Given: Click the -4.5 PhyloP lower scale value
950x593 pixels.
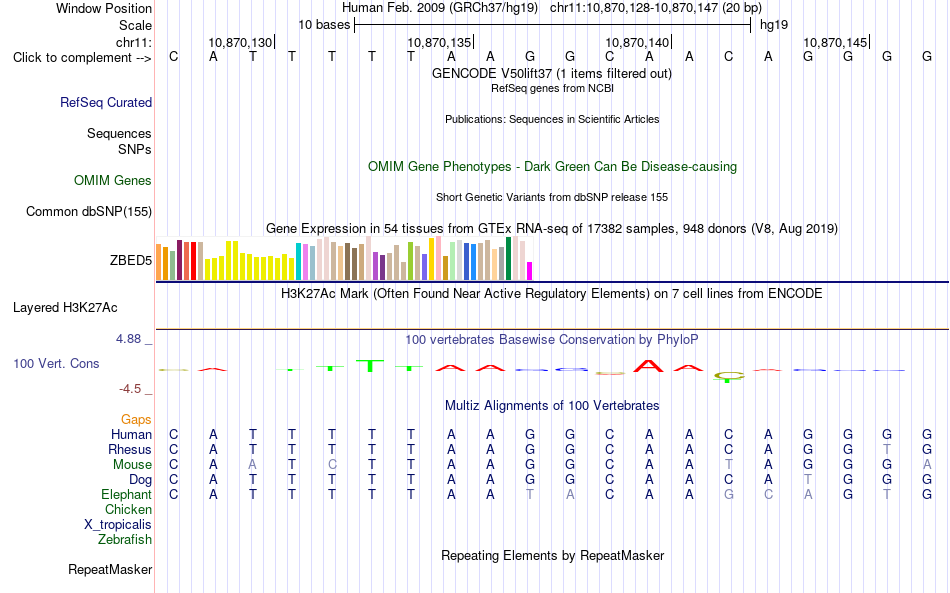Looking at the screenshot, I should click(x=130, y=389).
